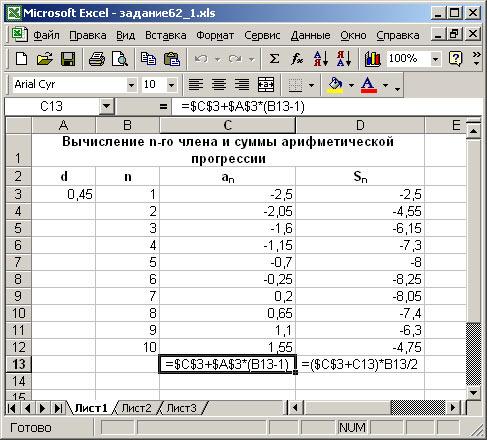The image size is (487, 440).
Task: Select cell A3 containing 0,45
Action: (x=64, y=194)
